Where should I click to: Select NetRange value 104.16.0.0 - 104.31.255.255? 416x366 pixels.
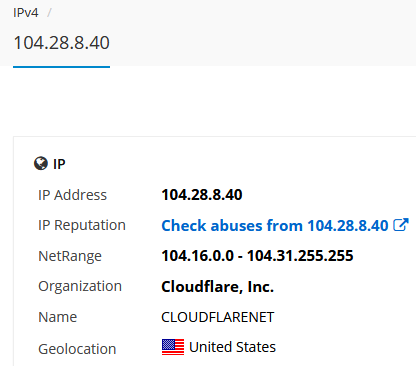click(257, 256)
